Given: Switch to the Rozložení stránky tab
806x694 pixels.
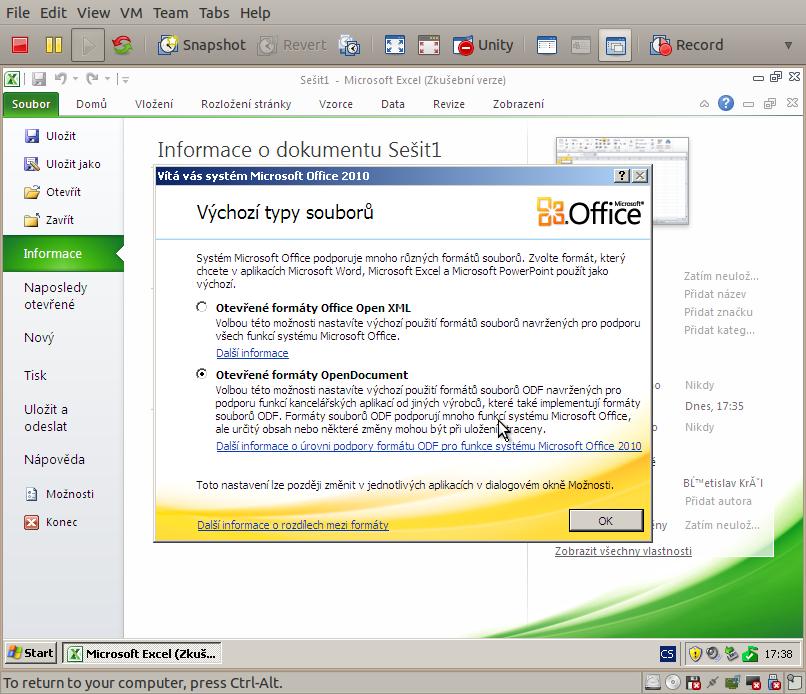Looking at the screenshot, I should [246, 104].
